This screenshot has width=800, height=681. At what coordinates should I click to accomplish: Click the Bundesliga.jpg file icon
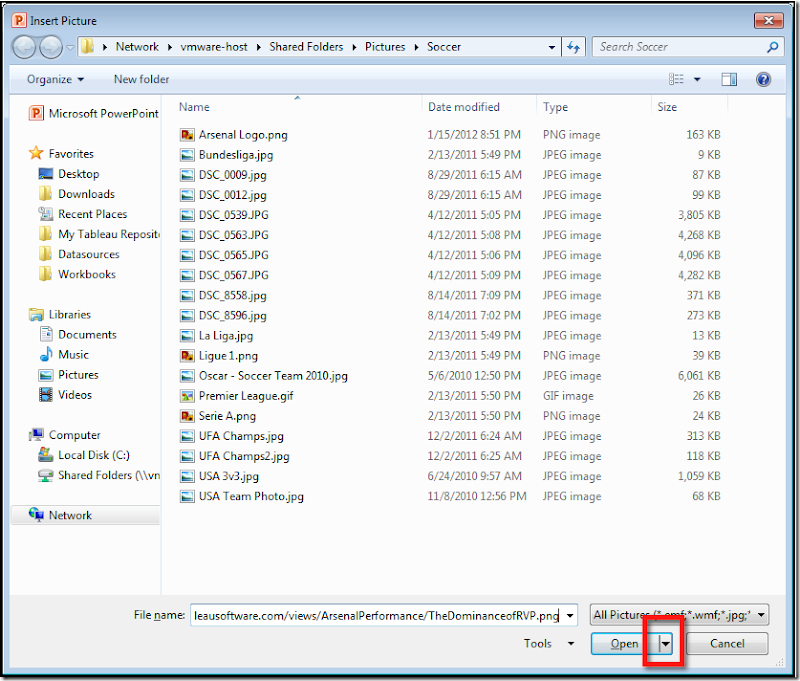tap(187, 155)
